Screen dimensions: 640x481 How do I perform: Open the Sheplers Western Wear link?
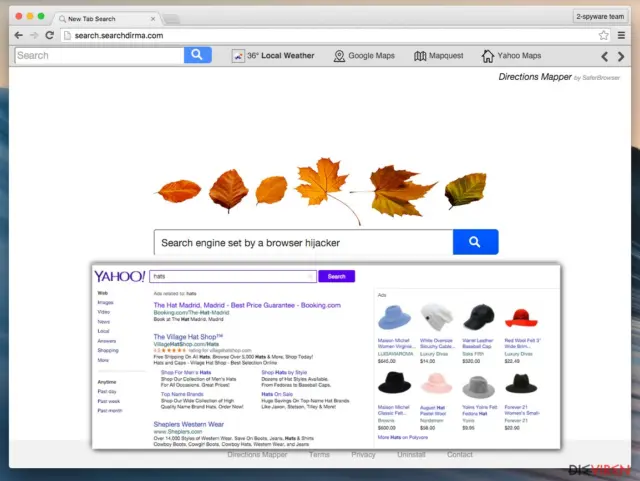click(189, 424)
